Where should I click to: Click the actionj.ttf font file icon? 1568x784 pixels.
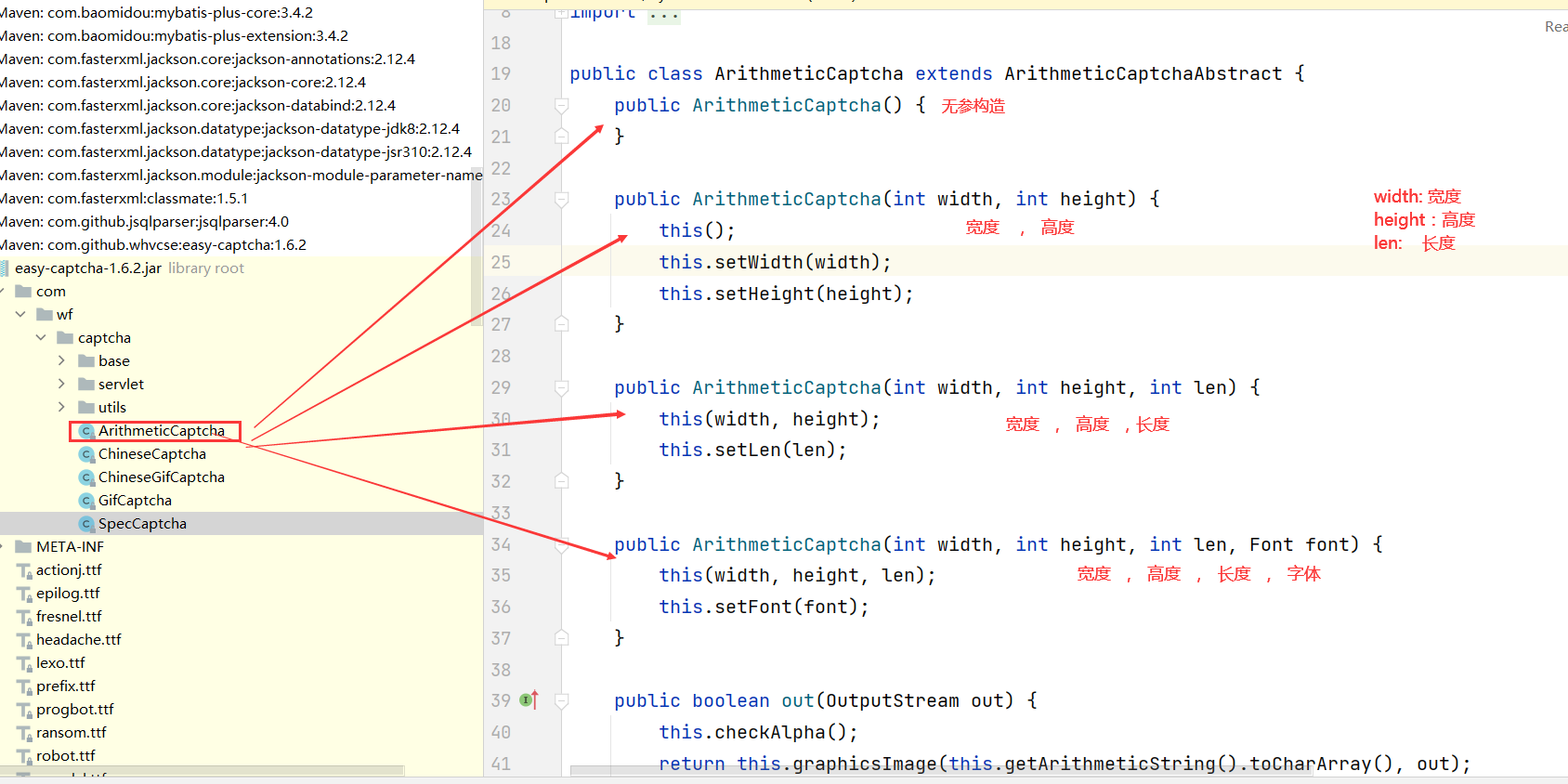[x=24, y=570]
